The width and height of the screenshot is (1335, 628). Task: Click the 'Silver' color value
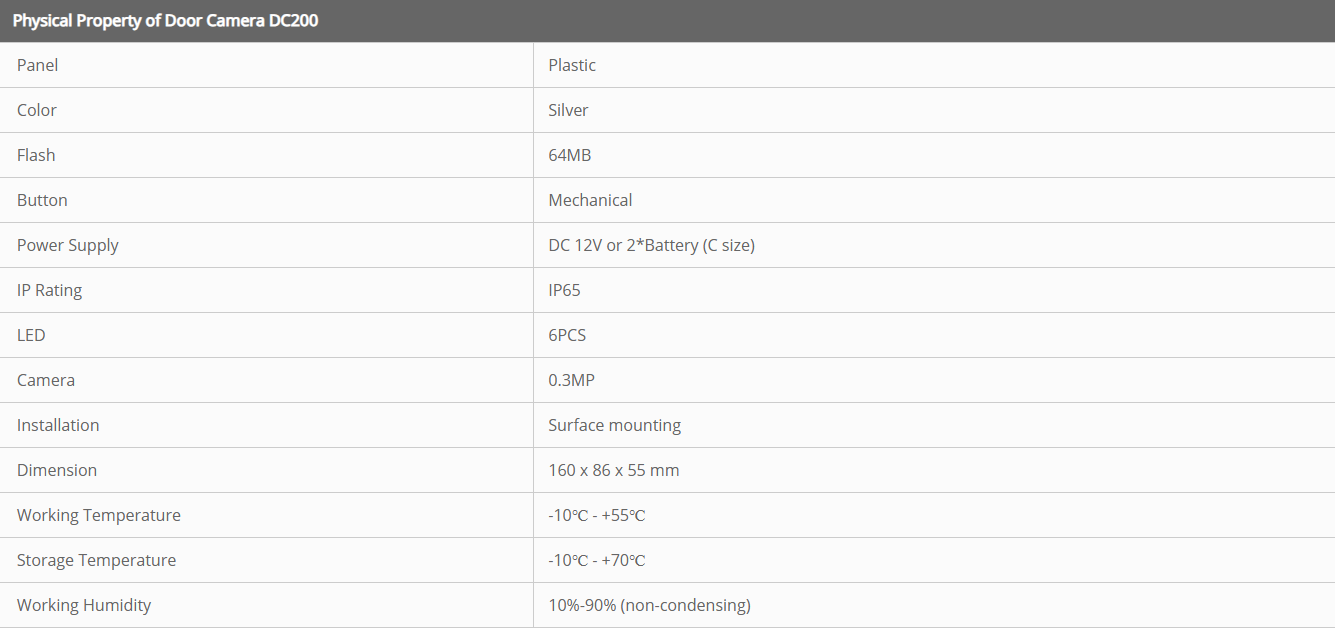[568, 110]
